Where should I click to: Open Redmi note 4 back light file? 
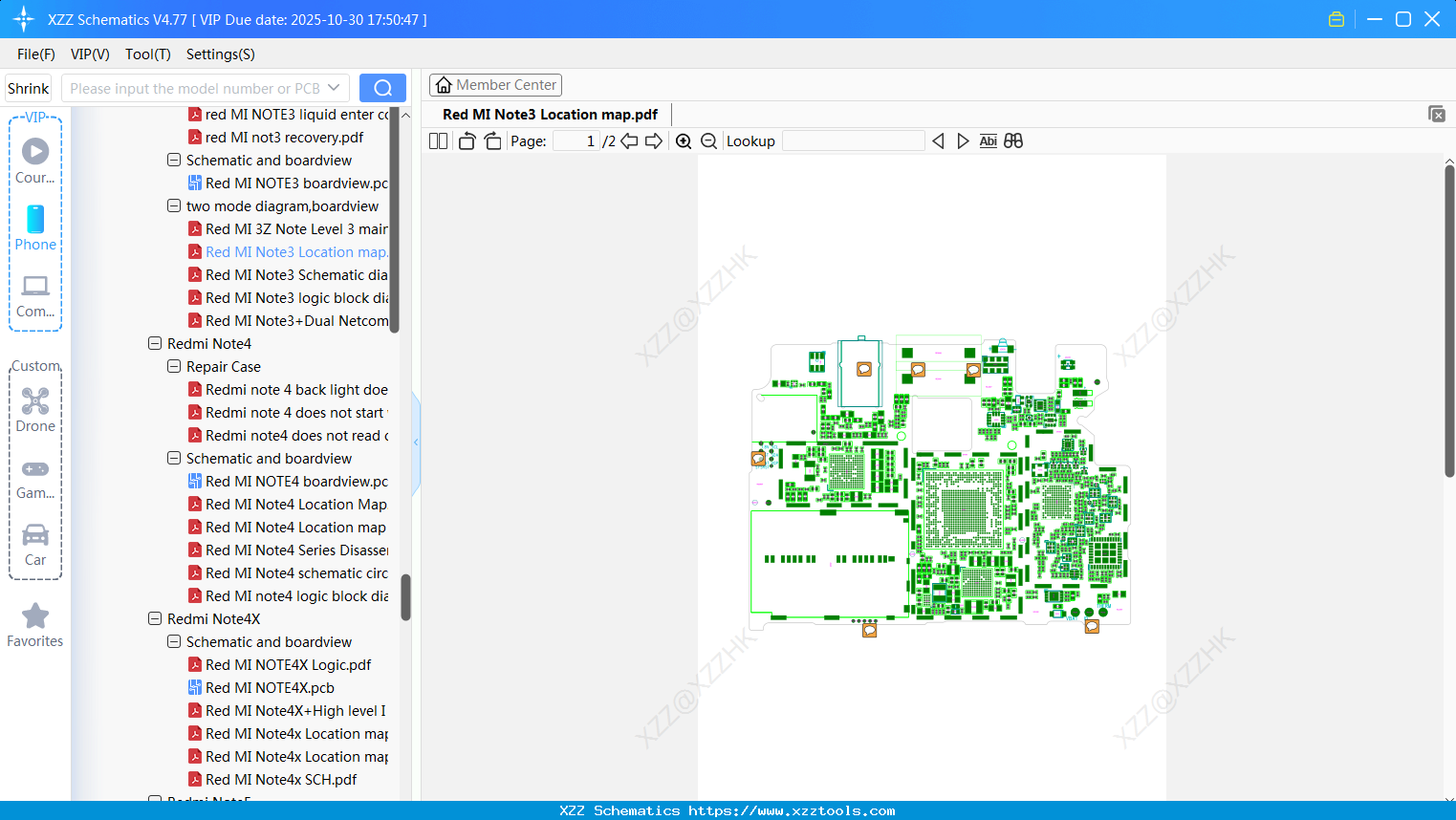click(x=288, y=390)
